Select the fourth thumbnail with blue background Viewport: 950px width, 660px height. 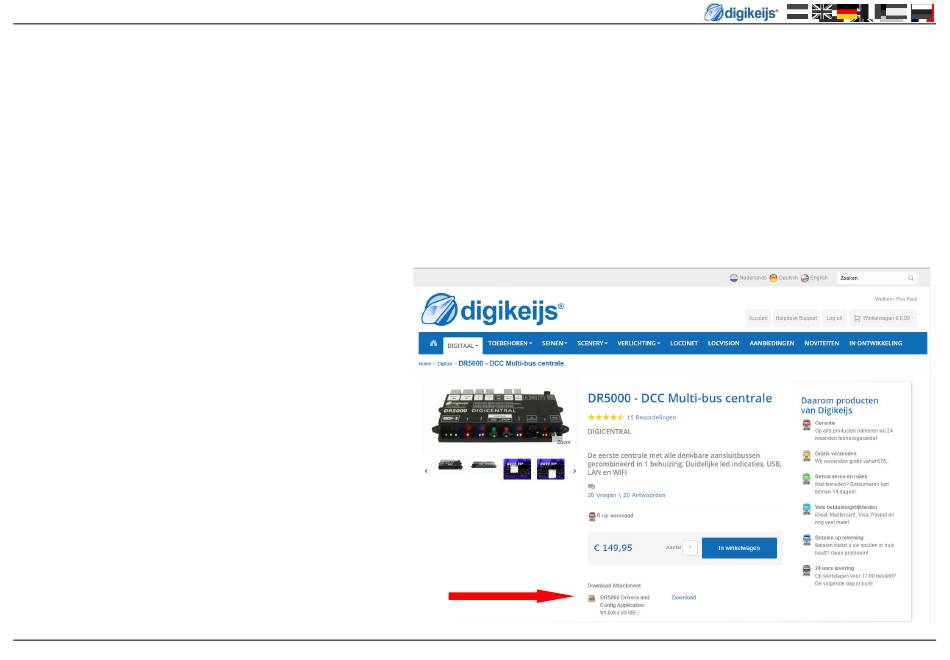551,469
